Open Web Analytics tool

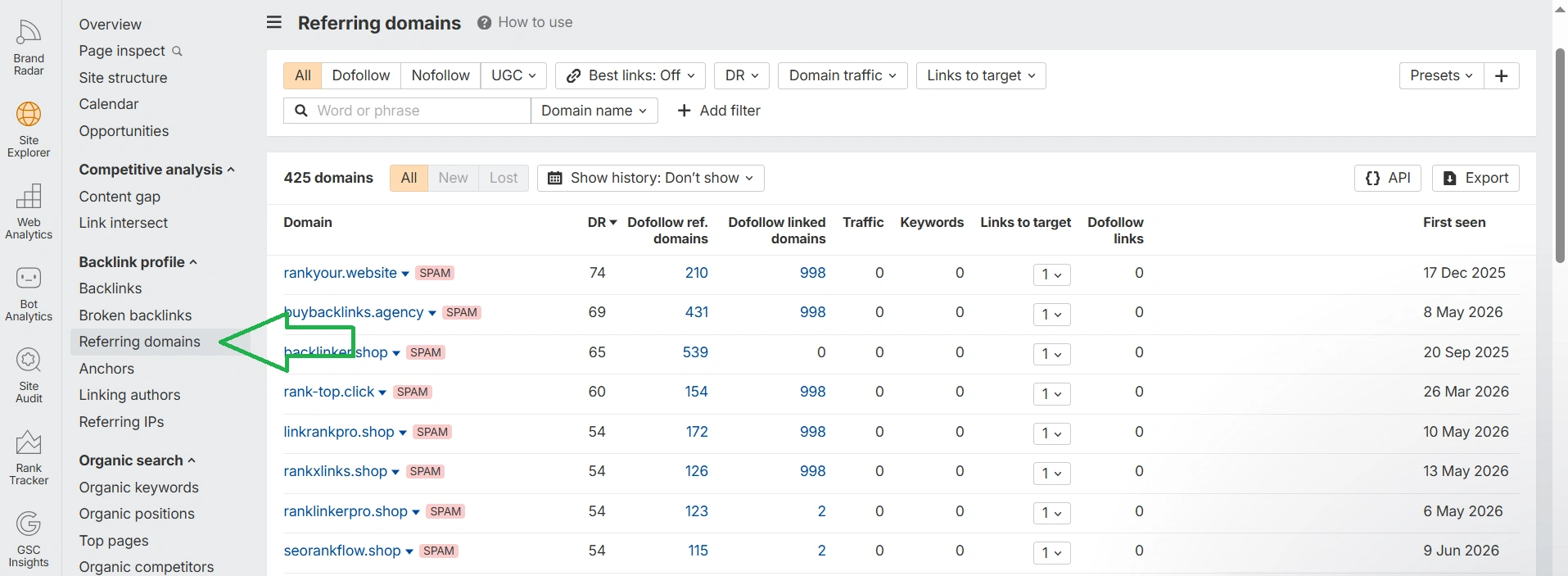(29, 212)
